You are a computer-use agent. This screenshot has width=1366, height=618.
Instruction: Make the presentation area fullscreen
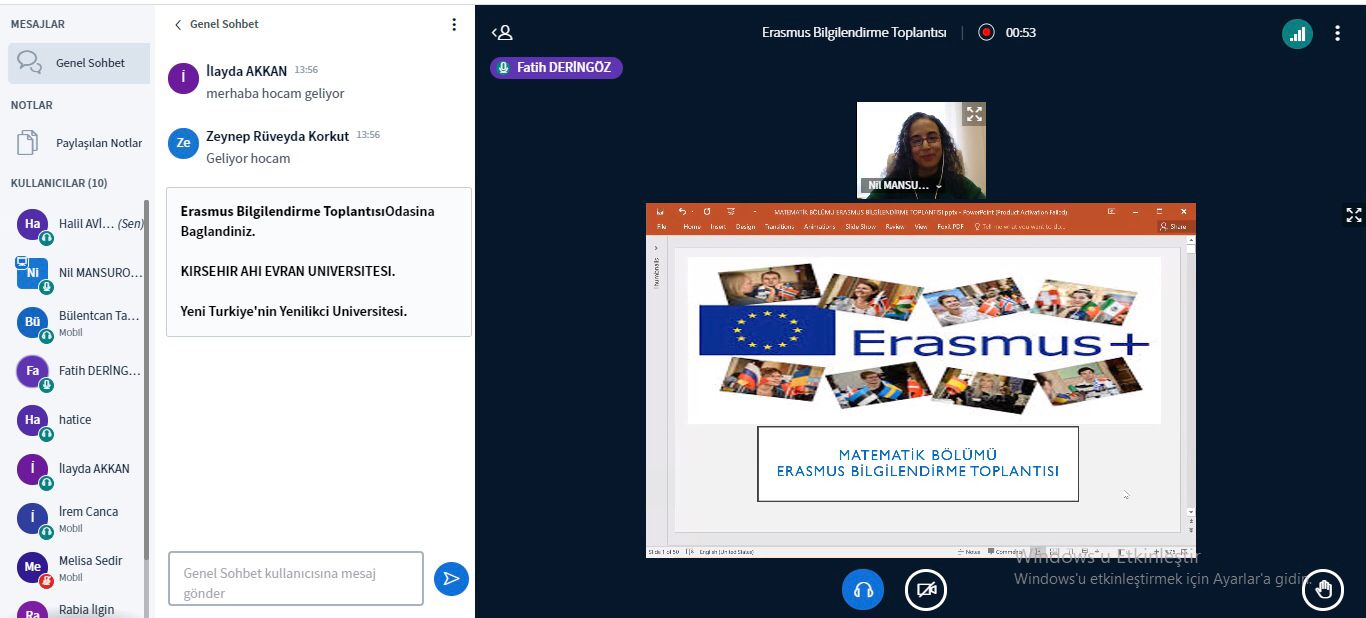point(1353,215)
